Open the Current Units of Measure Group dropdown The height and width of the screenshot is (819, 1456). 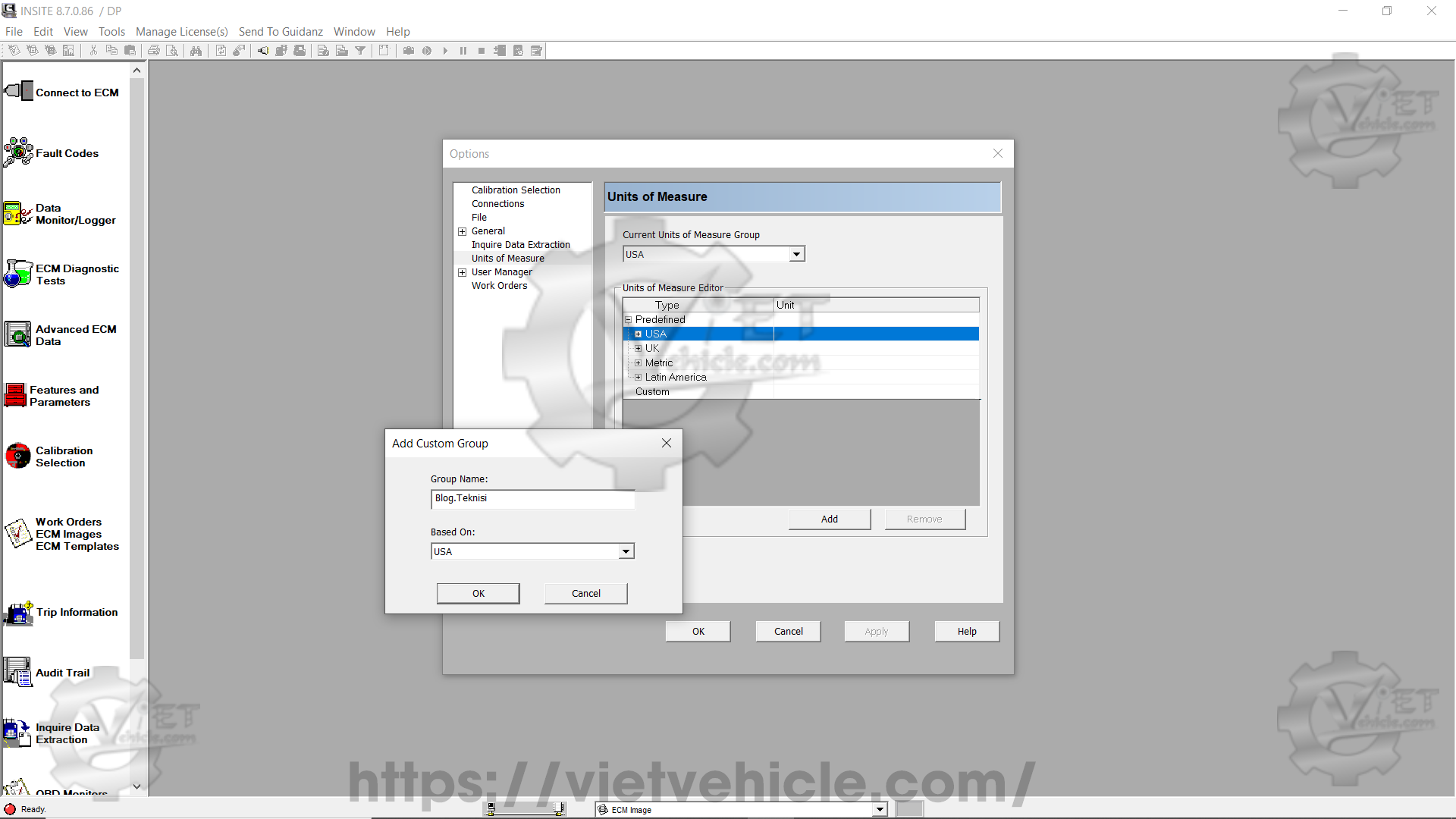point(796,255)
